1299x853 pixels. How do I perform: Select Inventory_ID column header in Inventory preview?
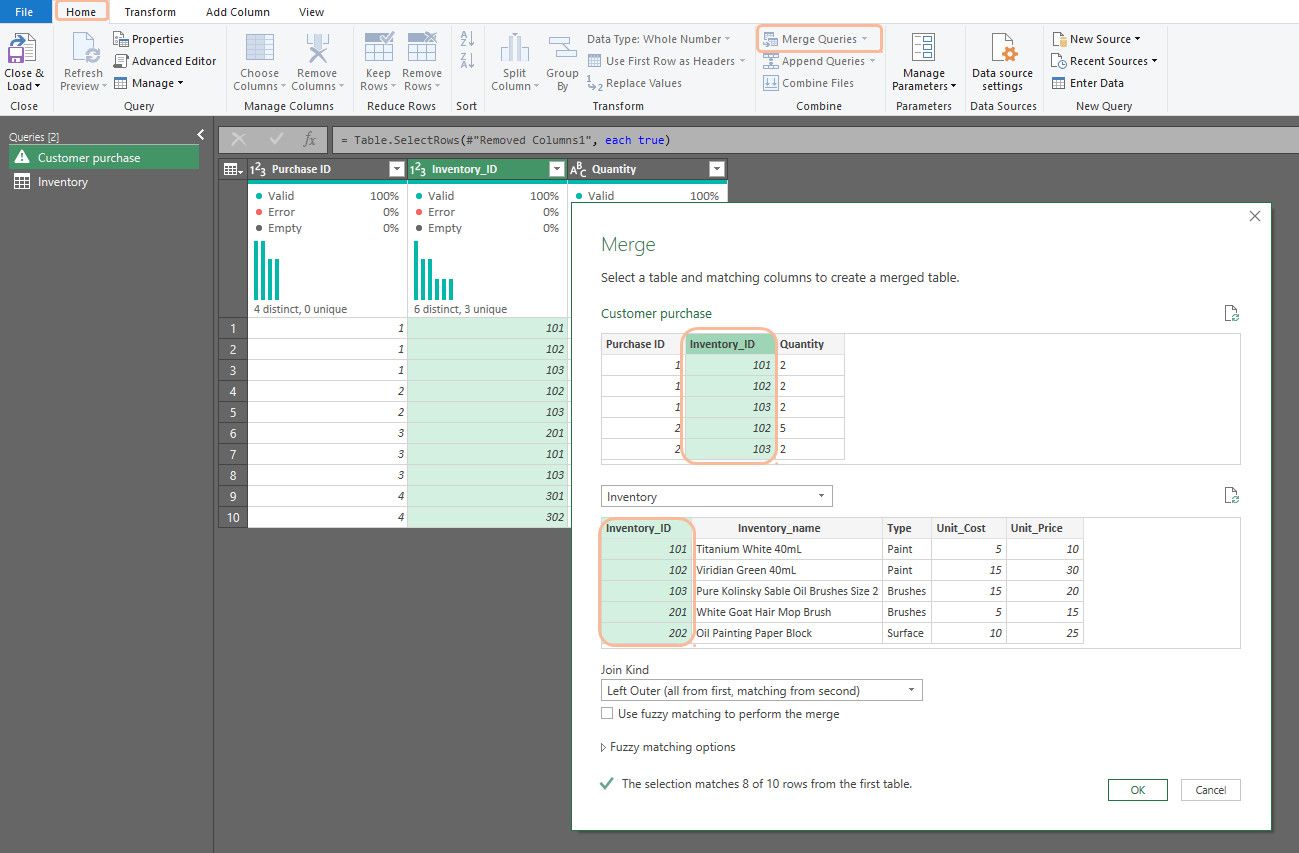coord(646,528)
